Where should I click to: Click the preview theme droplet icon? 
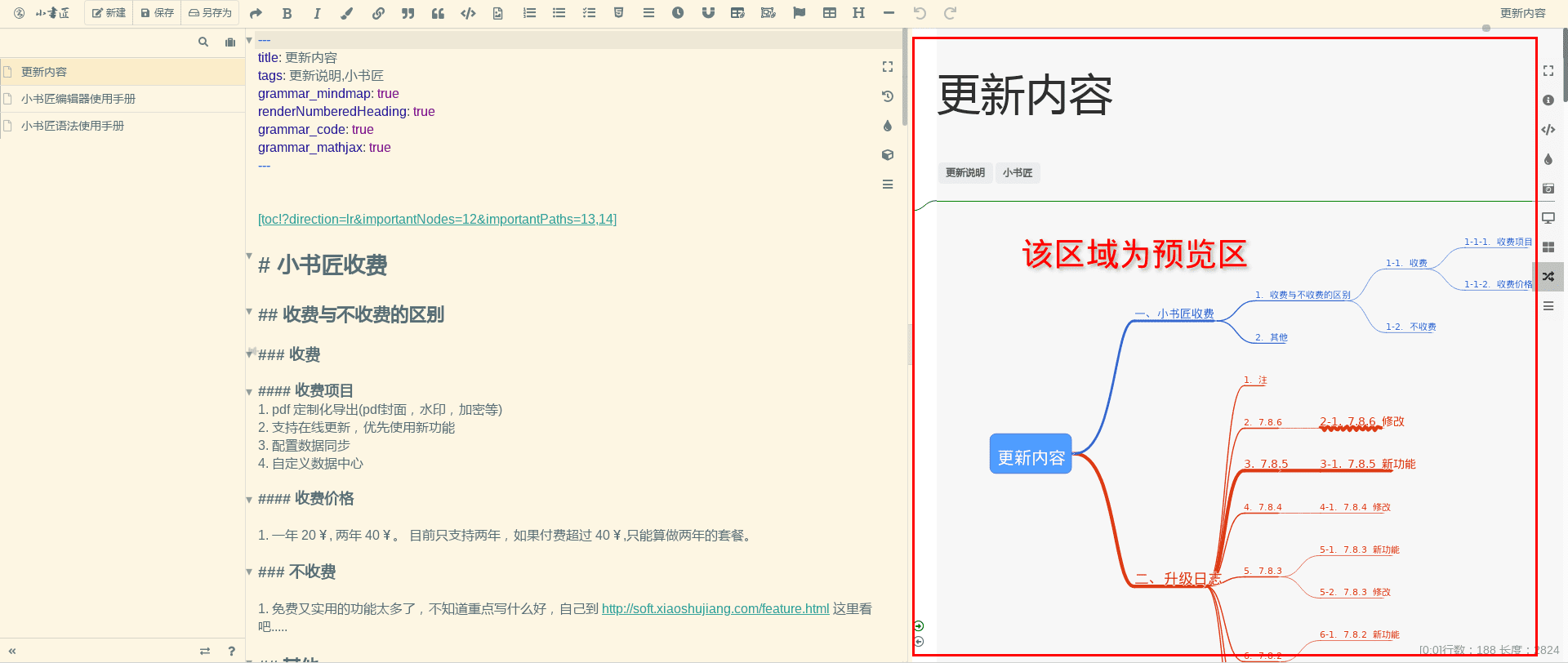(x=1548, y=159)
